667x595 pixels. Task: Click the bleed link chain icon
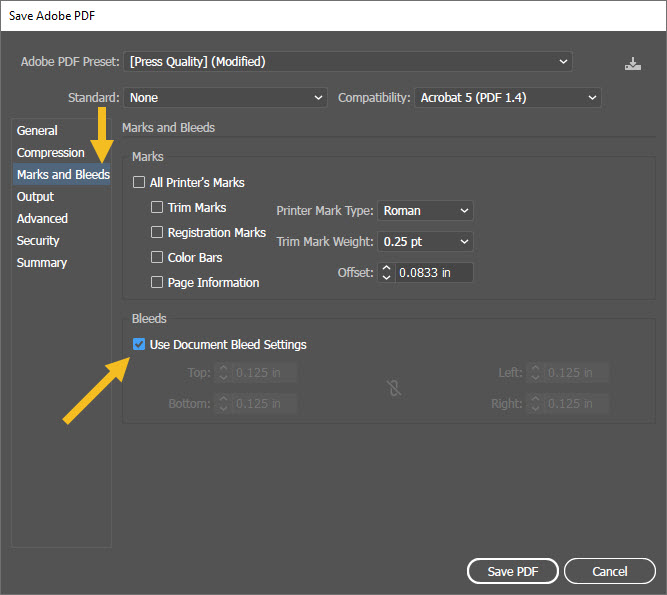394,388
